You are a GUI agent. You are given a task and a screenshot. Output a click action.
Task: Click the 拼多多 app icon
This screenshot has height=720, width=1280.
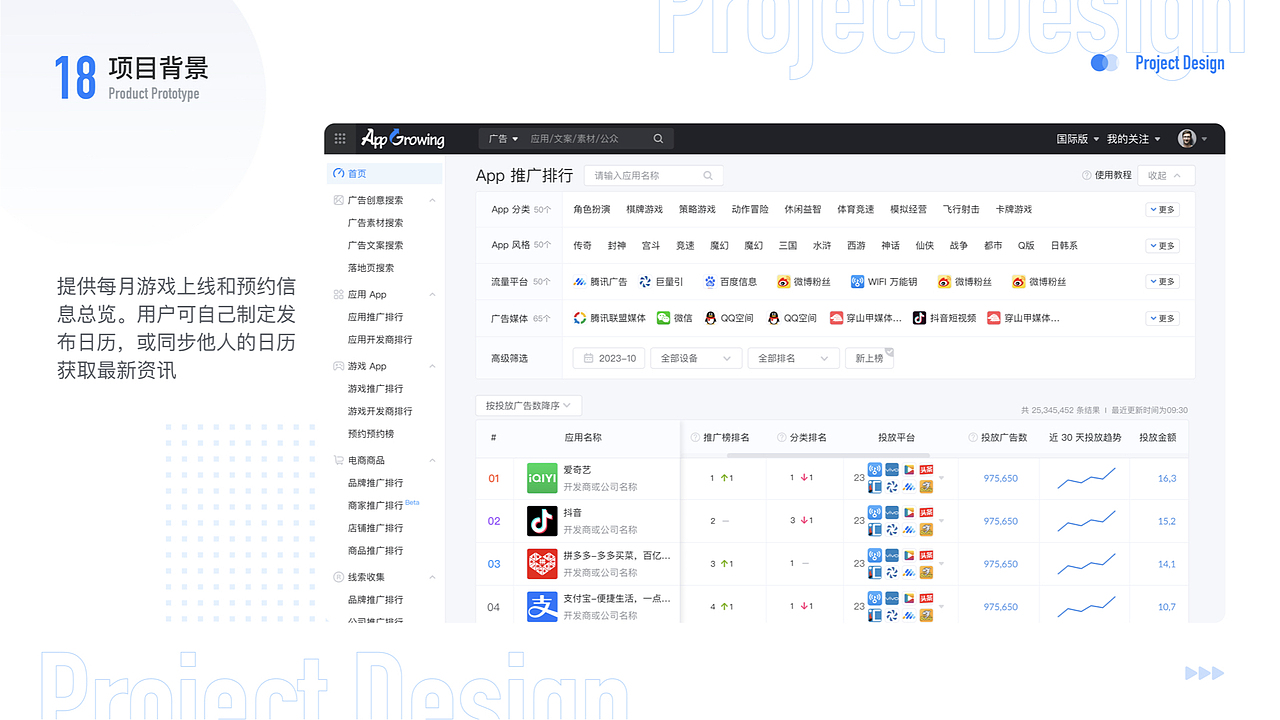pos(542,564)
